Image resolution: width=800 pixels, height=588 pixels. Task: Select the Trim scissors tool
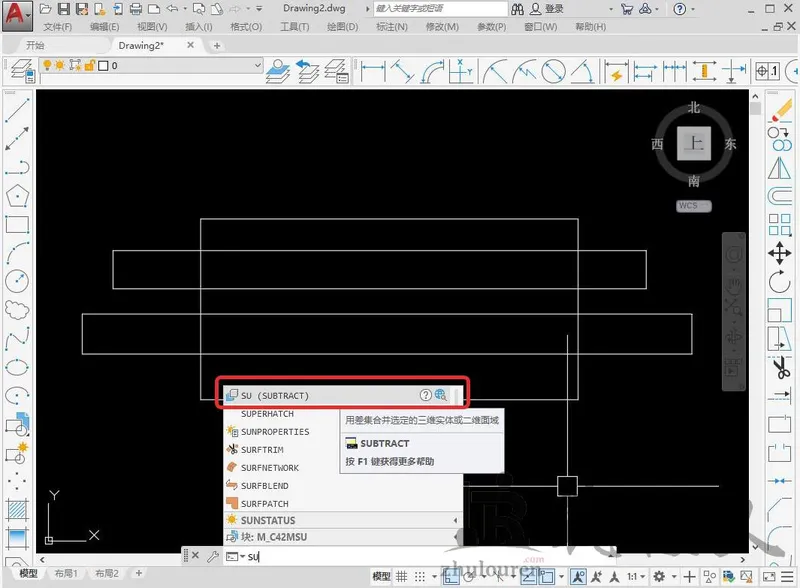780,366
